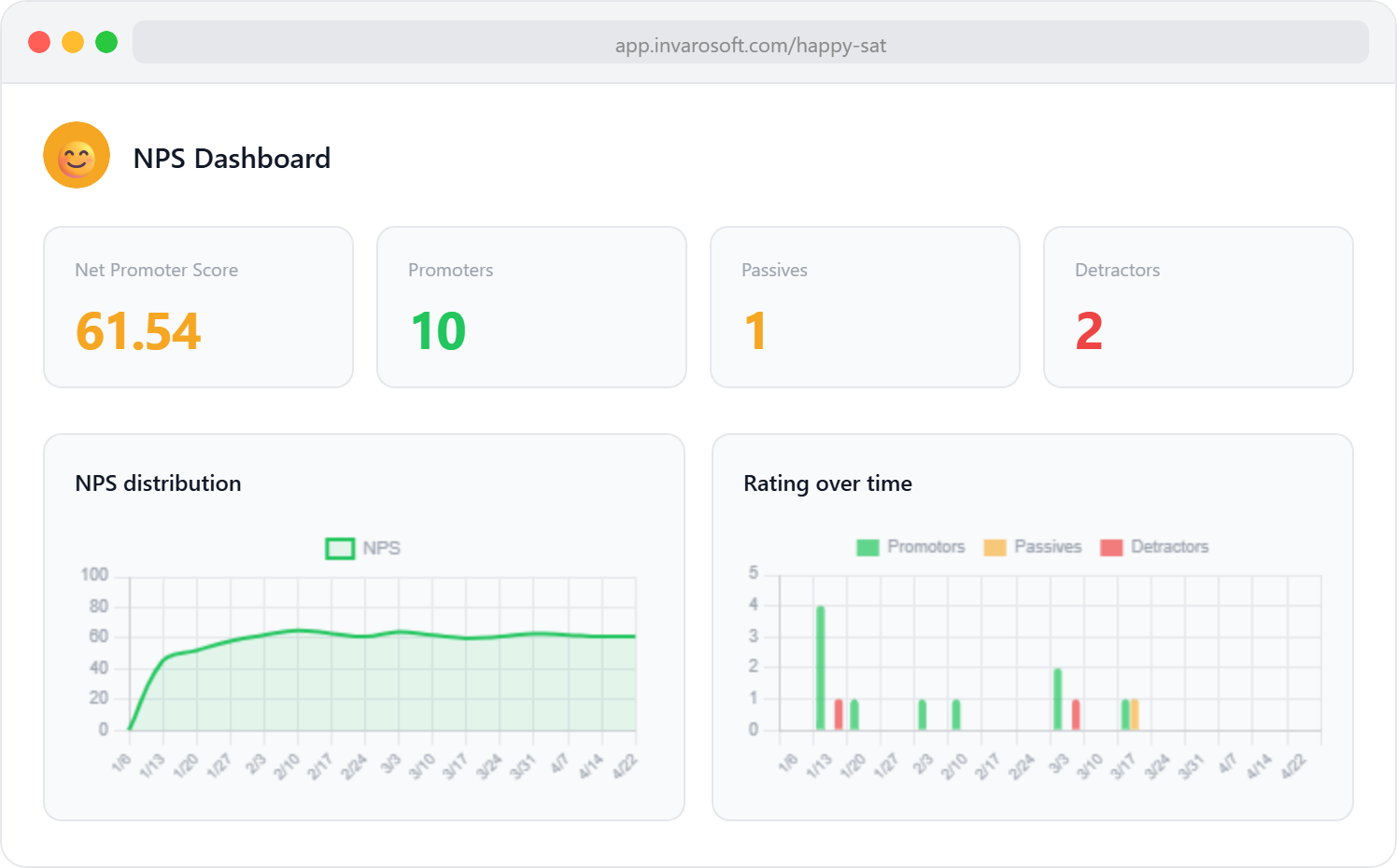Screen dimensions: 1397x868
Task: Click the green promoter bar at 2/3
Action: (x=923, y=714)
